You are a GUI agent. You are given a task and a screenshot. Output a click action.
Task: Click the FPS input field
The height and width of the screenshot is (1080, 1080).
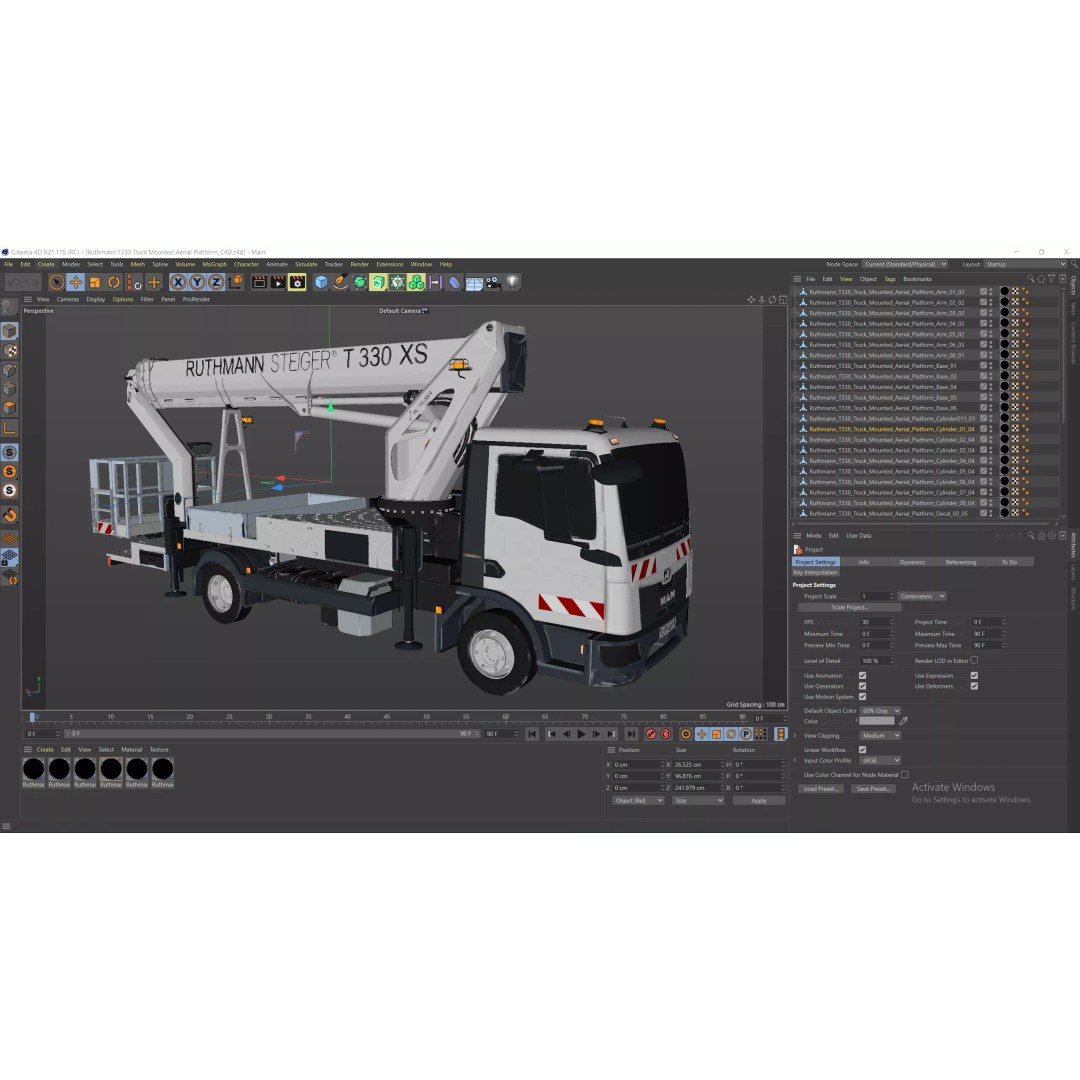coord(877,623)
